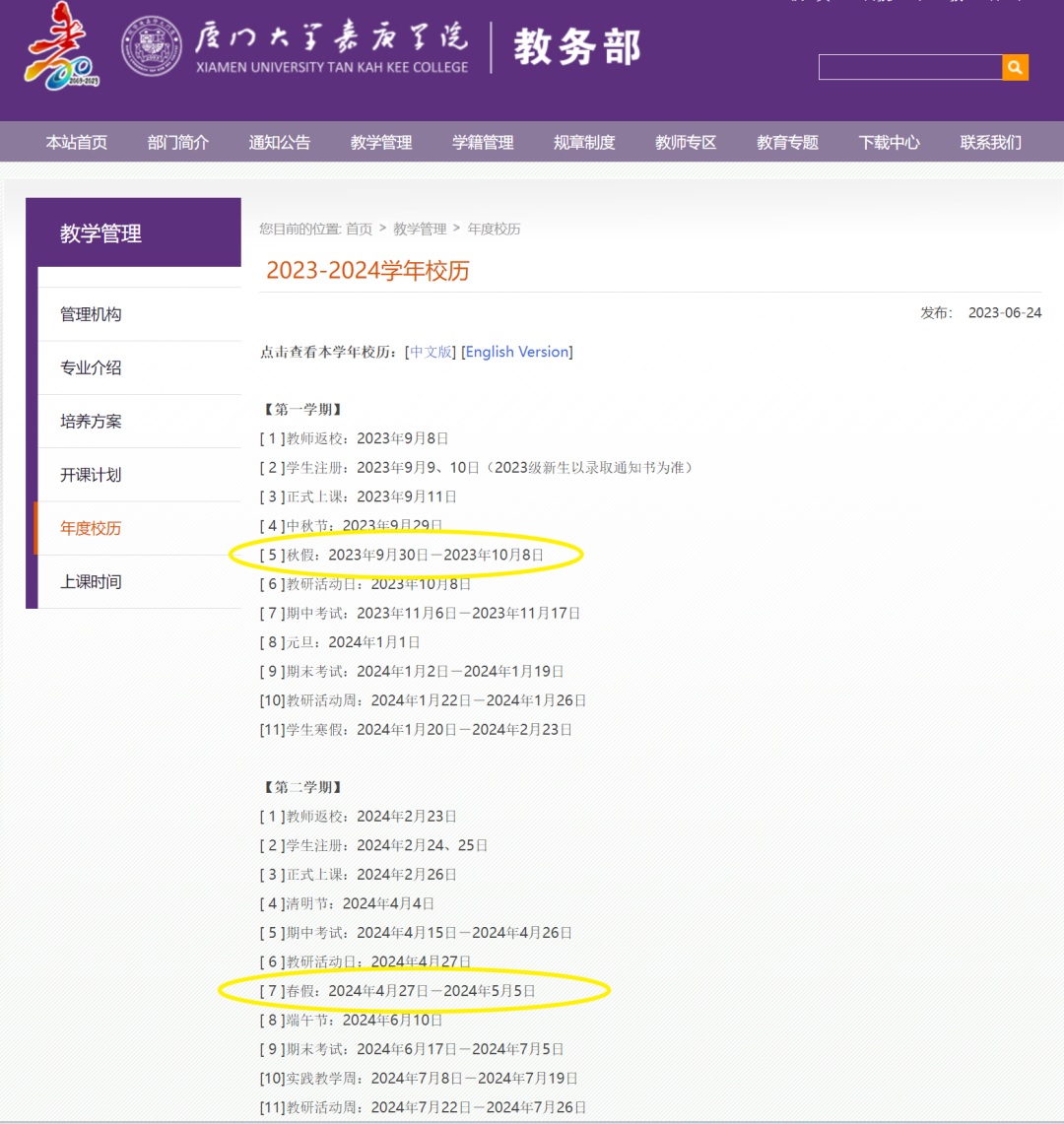
Task: Click the 60th anniversary logo graphic
Action: pyautogui.click(x=59, y=49)
